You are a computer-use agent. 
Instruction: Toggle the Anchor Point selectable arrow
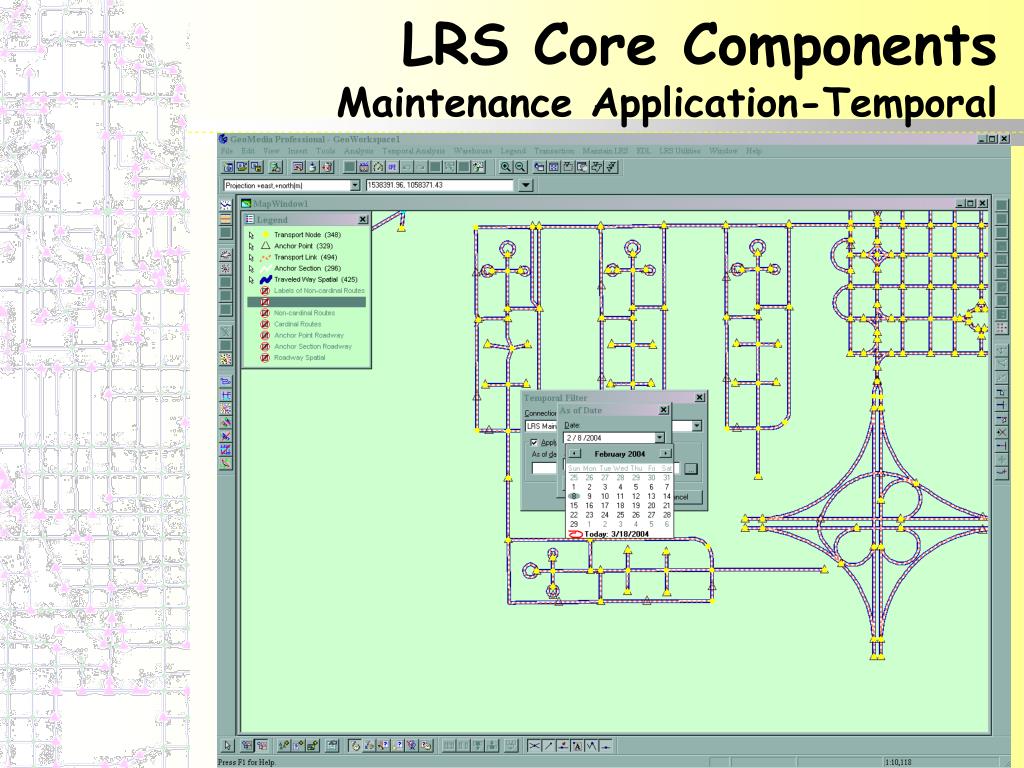(251, 246)
